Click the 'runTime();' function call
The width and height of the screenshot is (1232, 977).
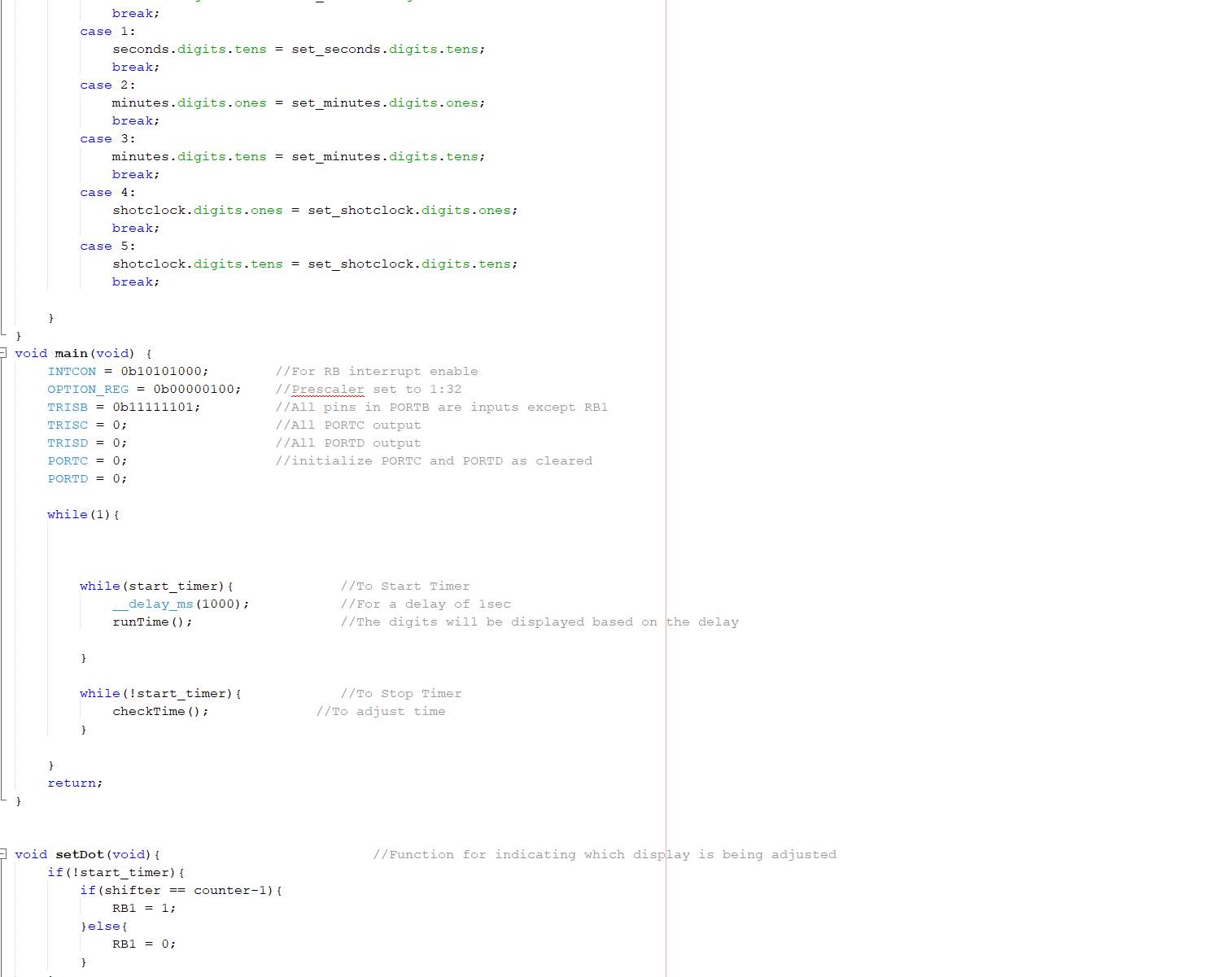coord(152,622)
